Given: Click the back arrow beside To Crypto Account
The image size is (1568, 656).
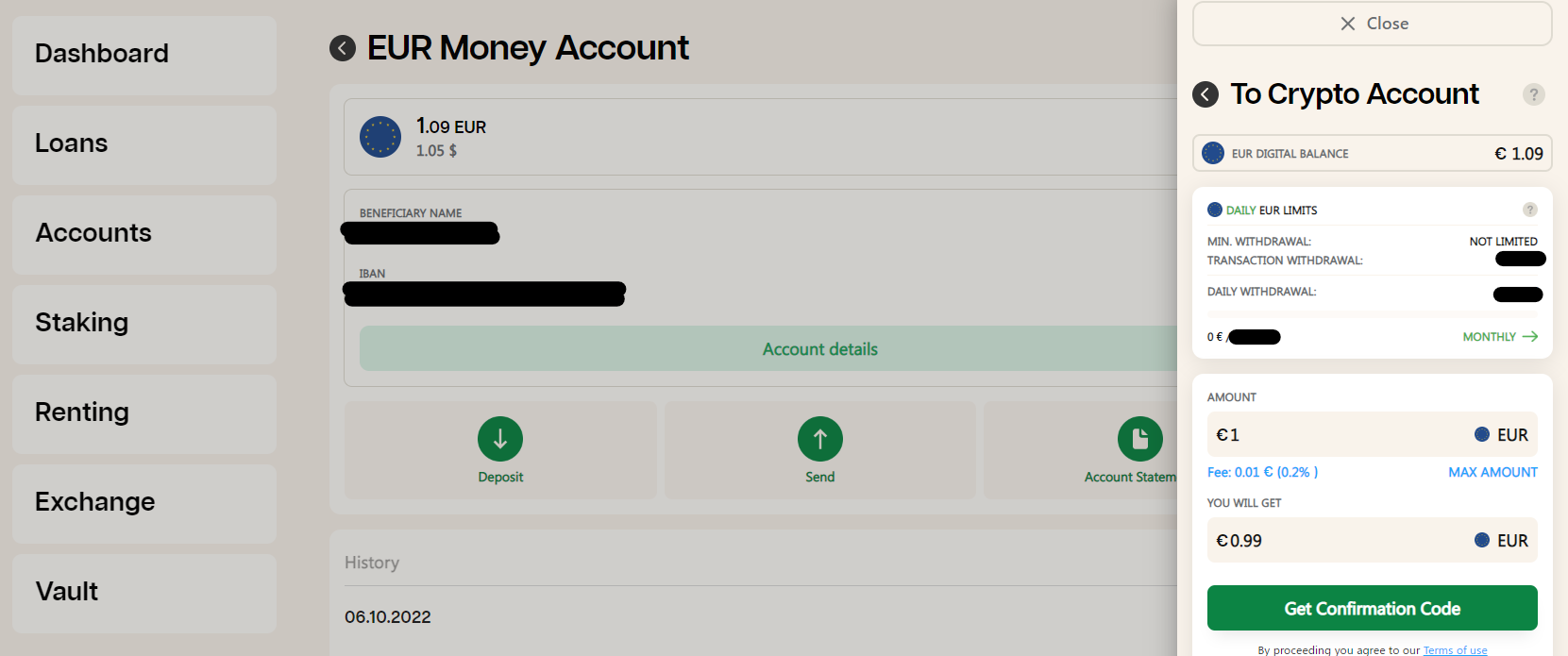Looking at the screenshot, I should coord(1206,94).
